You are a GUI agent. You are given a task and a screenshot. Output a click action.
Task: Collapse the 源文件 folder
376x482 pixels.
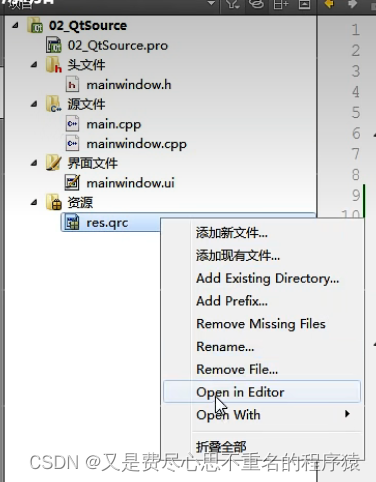34,104
